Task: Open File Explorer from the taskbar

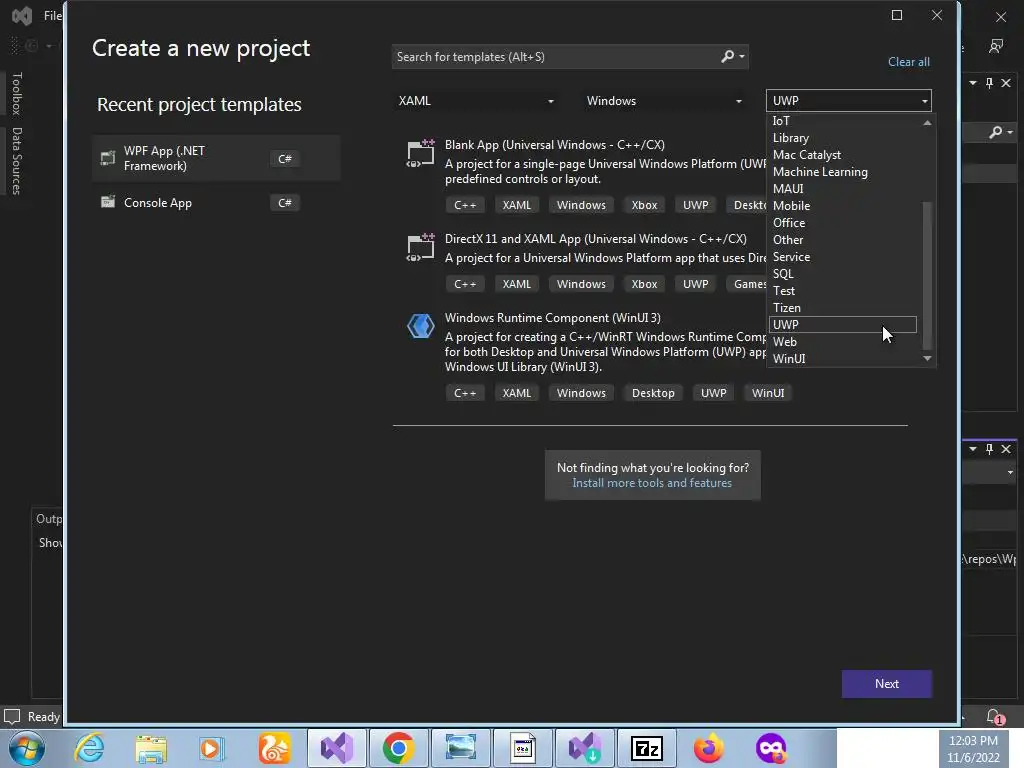Action: [151, 748]
